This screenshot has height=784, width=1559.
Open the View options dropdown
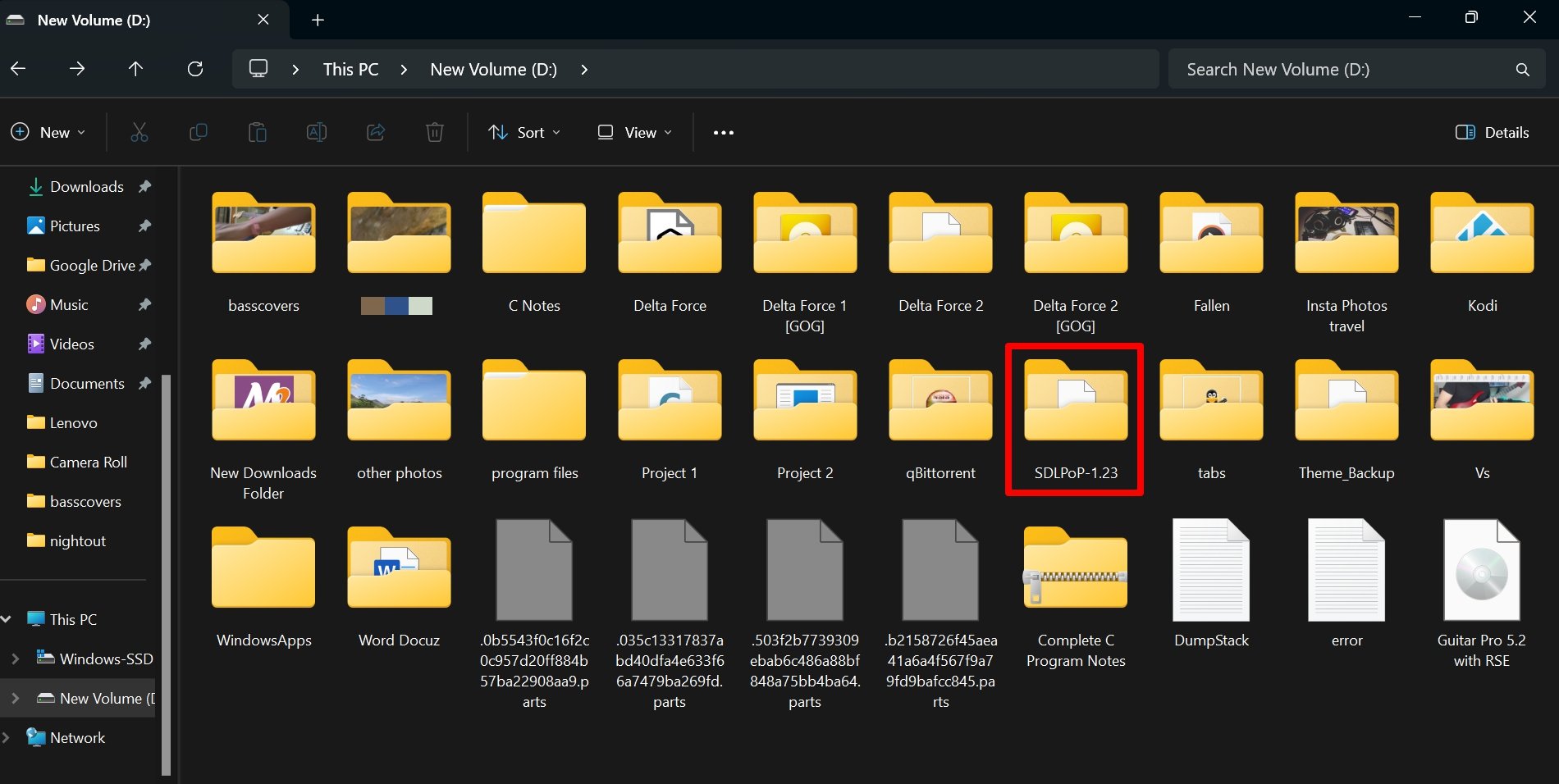pyautogui.click(x=634, y=132)
